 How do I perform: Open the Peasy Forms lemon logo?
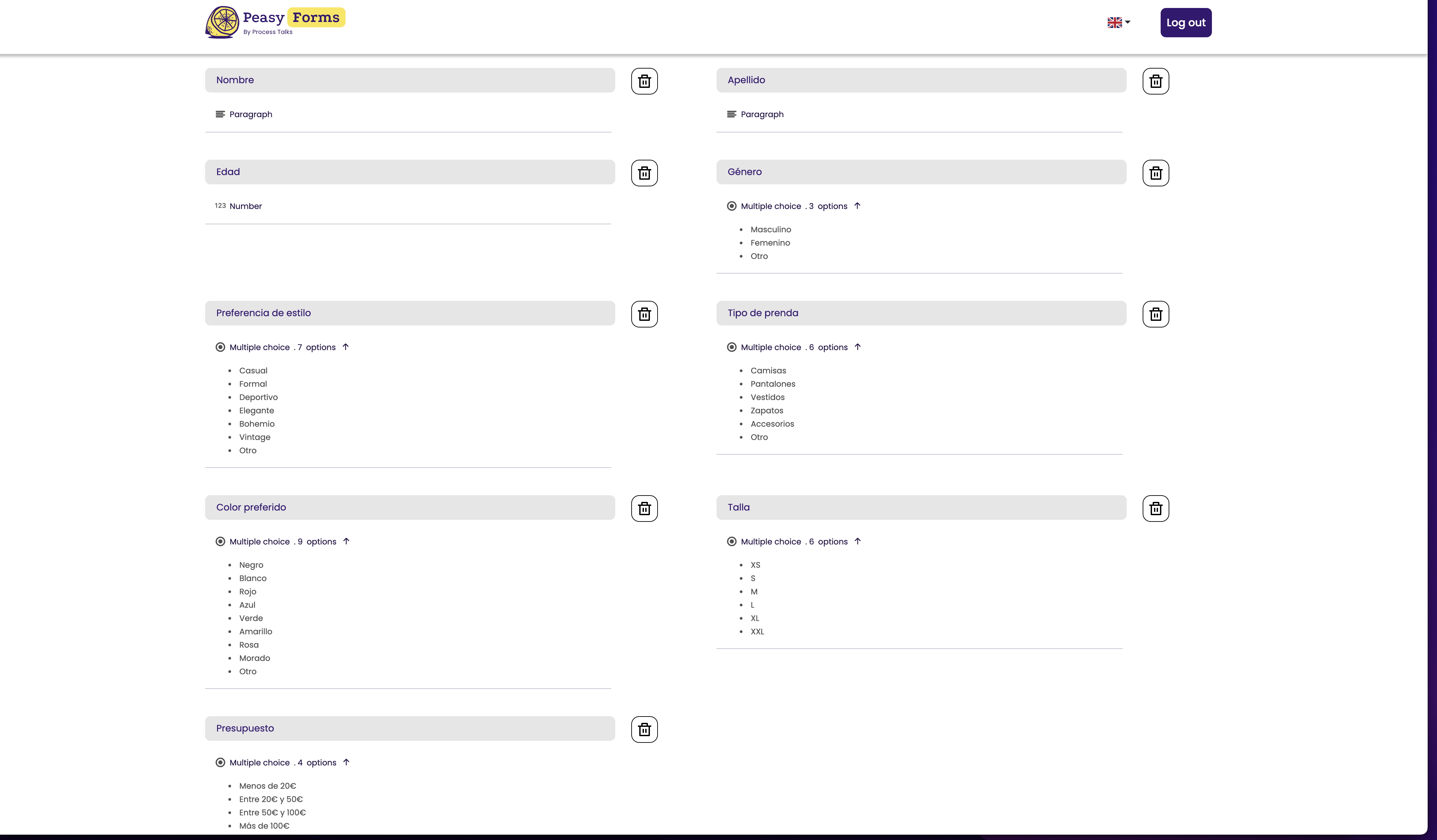click(x=222, y=22)
